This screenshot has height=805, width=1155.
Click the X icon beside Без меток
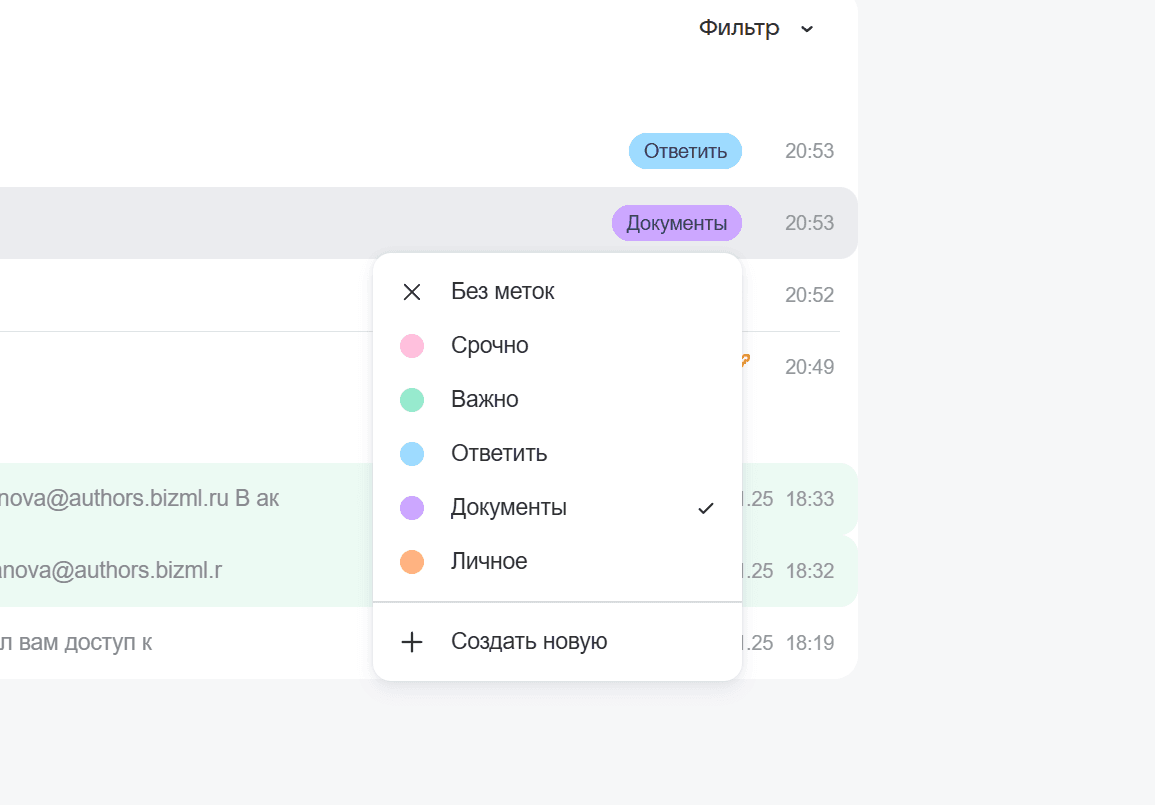pyautogui.click(x=411, y=292)
